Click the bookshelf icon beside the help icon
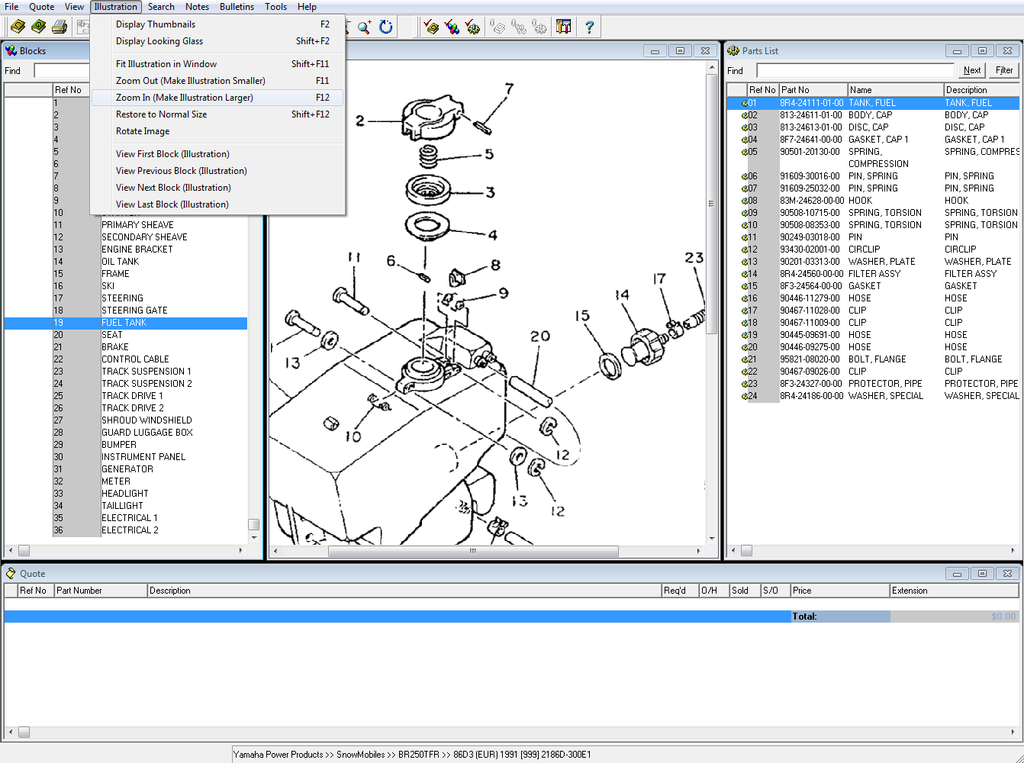The height and width of the screenshot is (763, 1024). 565,27
